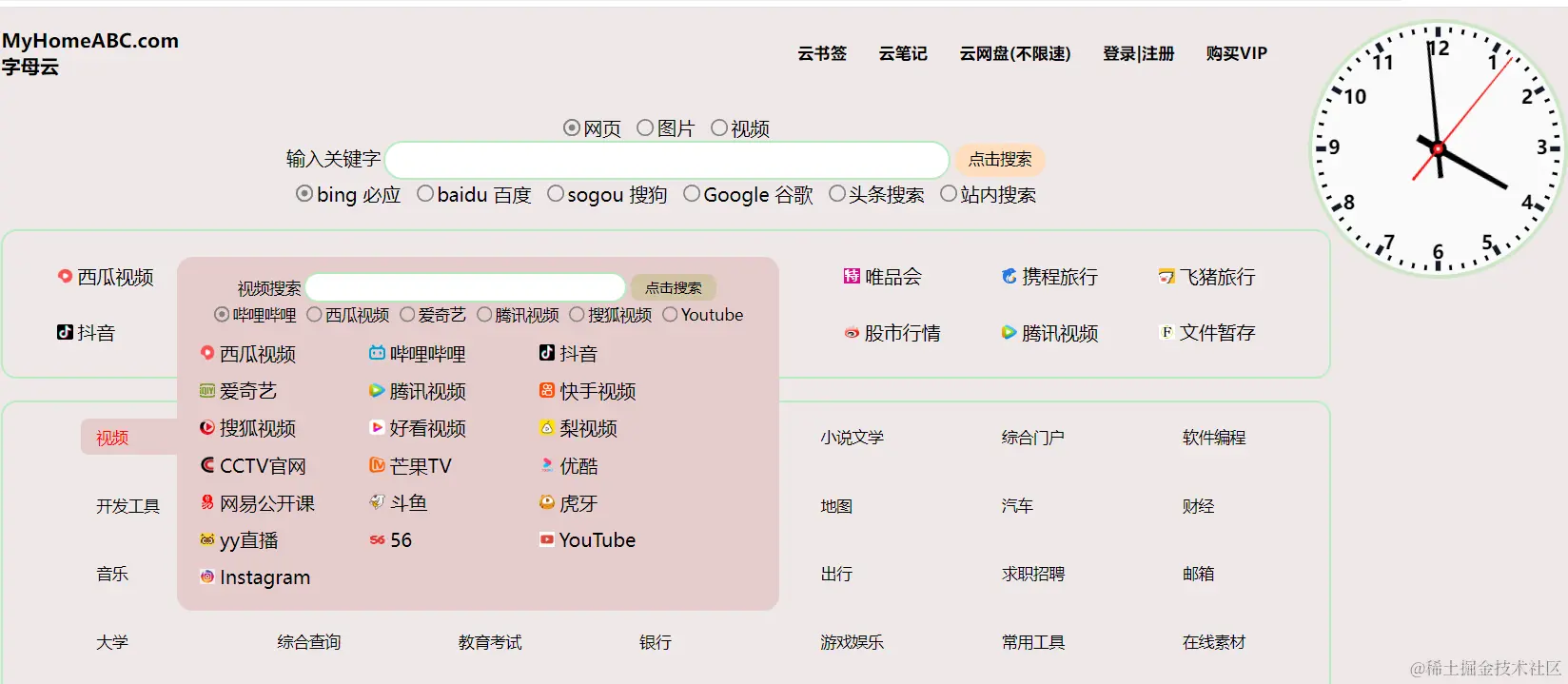This screenshot has height=684, width=1568.
Task: Open the Instagram icon
Action: (207, 577)
